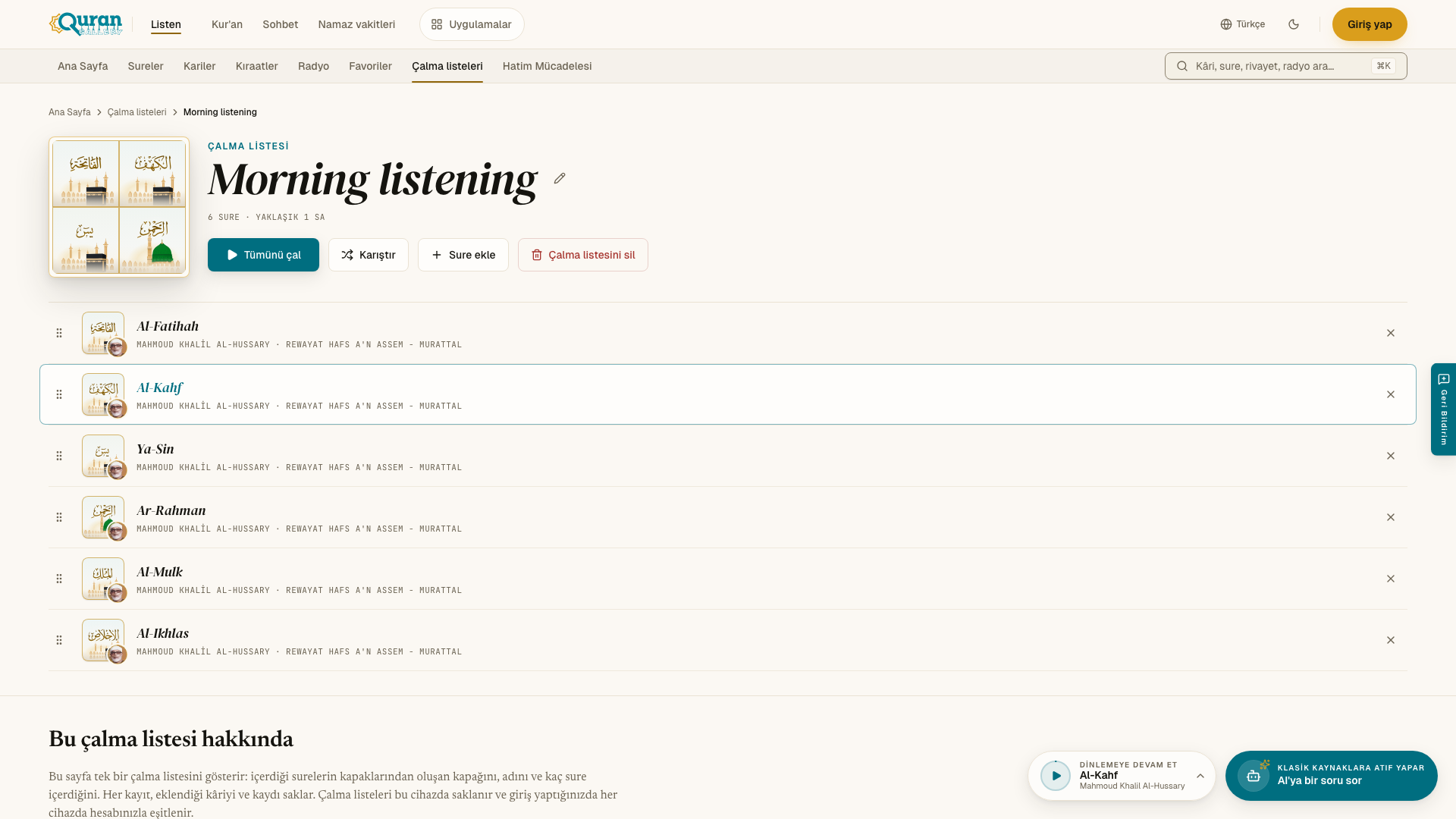Image resolution: width=1456 pixels, height=819 pixels.
Task: Open Al-Fatihah cover thumbnail
Action: (103, 333)
